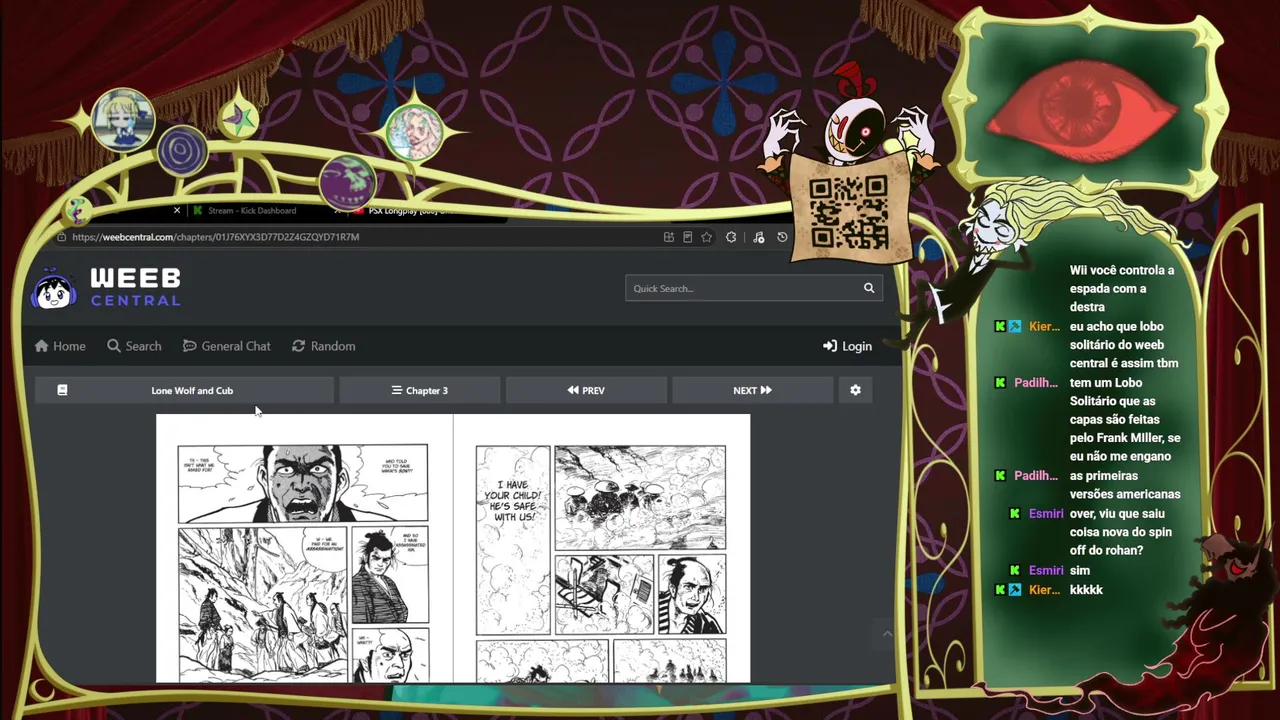Click the browser favorites star icon
The height and width of the screenshot is (720, 1280).
pos(706,237)
